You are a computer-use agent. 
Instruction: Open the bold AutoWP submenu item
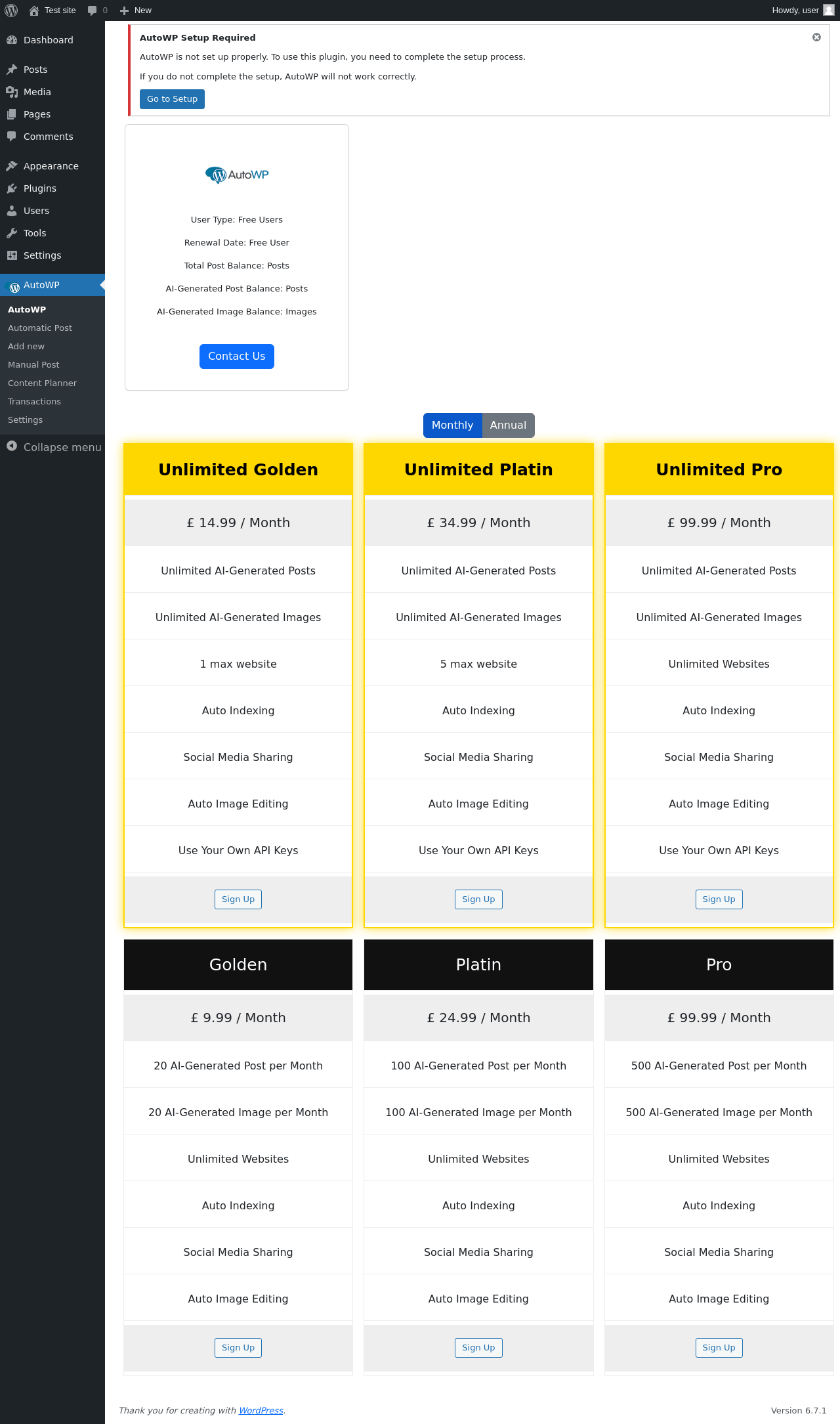pos(27,310)
